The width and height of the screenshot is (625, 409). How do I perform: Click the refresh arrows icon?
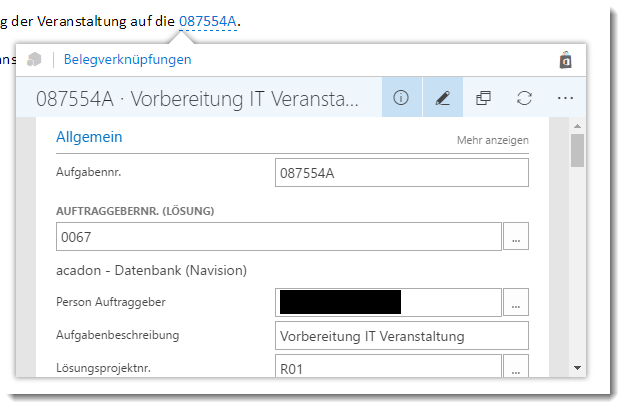pyautogui.click(x=524, y=98)
